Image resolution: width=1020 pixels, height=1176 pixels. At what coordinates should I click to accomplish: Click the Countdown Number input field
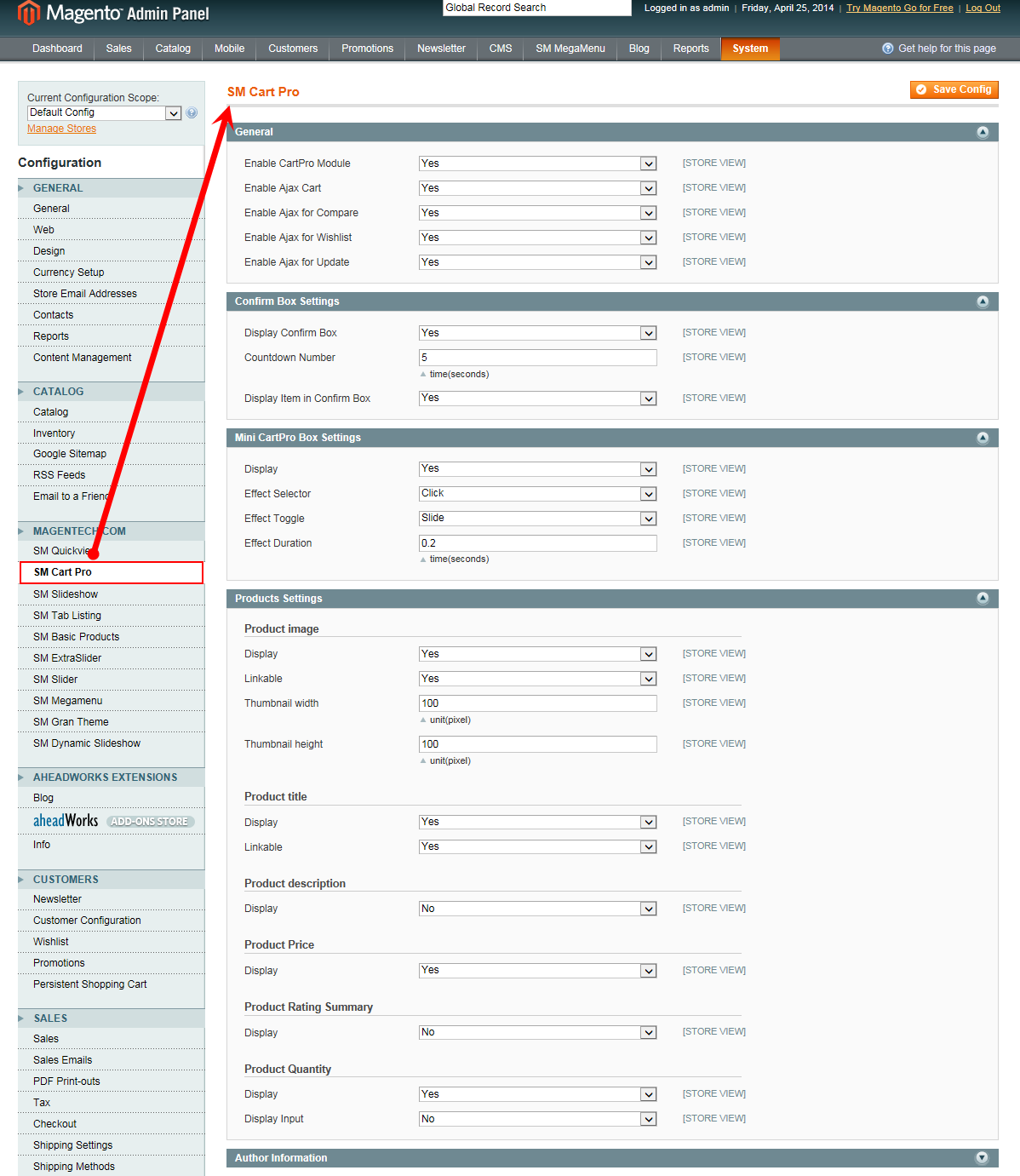coord(538,358)
